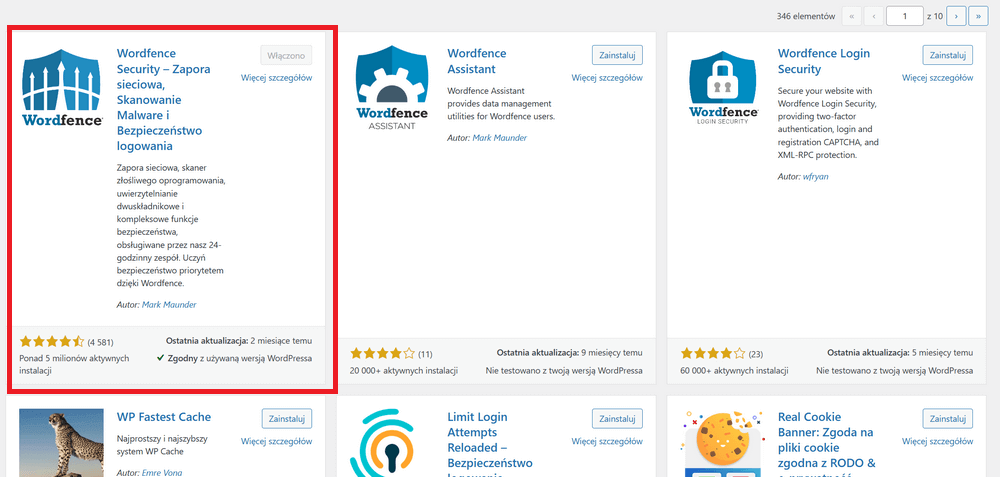This screenshot has height=477, width=1000.
Task: Click the Real Cookie Banner cookie image
Action: (723, 443)
